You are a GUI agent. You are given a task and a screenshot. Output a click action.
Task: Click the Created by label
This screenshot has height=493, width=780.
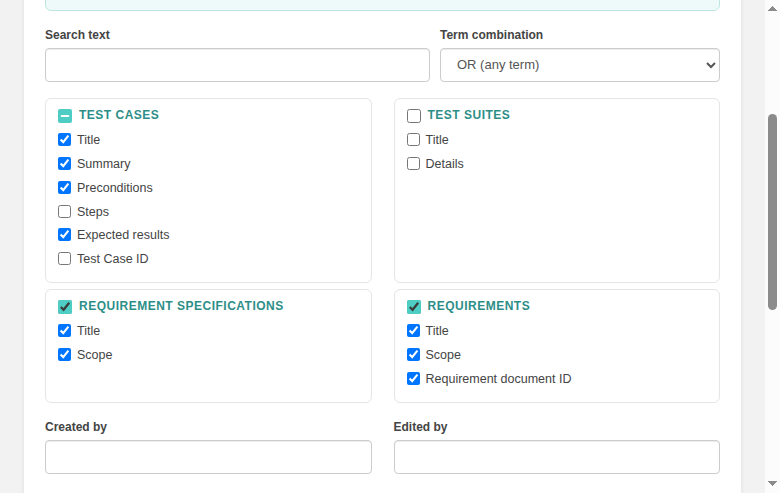[76, 427]
